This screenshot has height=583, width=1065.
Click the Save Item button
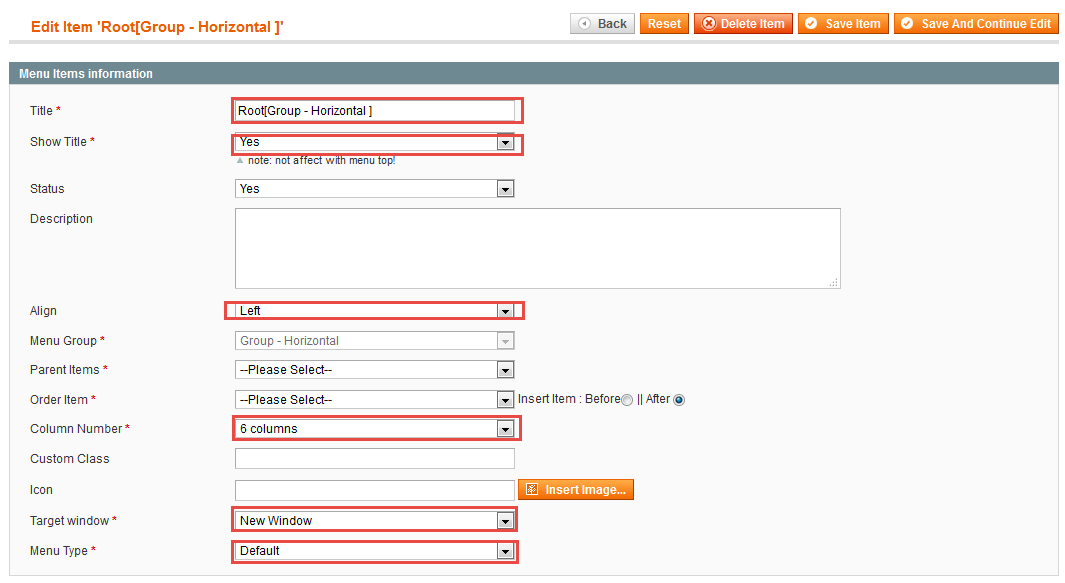pos(843,24)
